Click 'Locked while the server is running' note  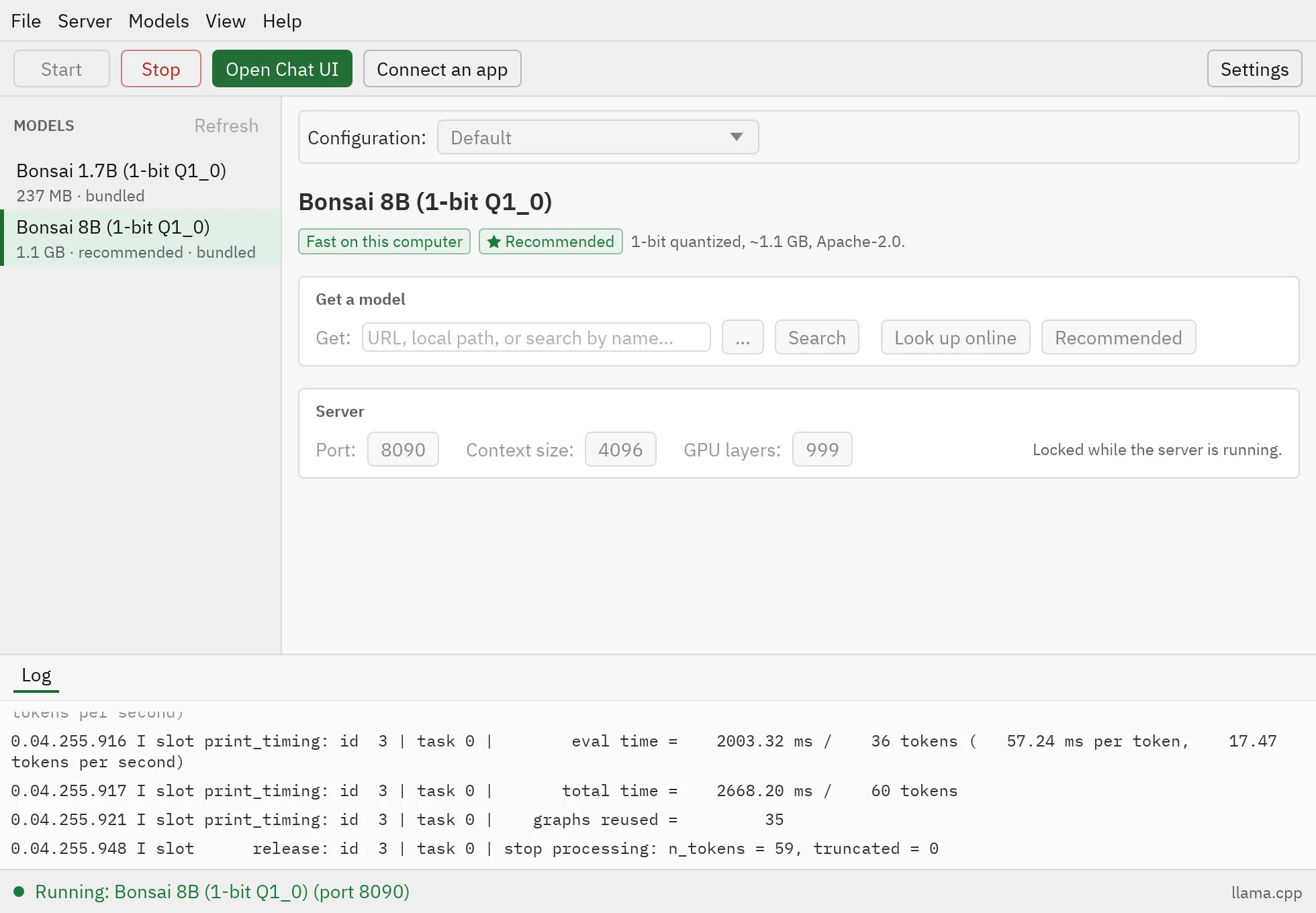tap(1157, 449)
